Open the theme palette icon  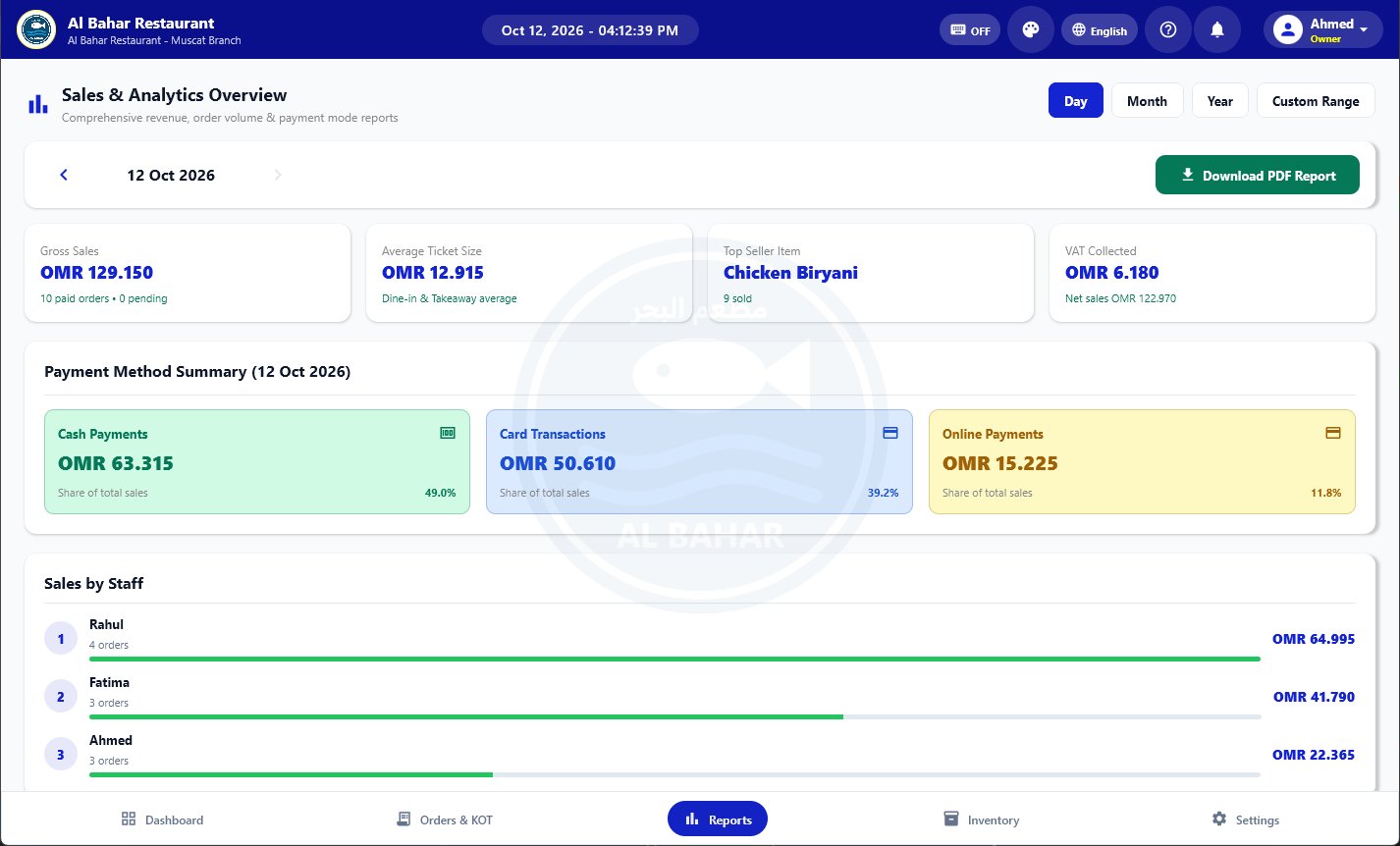tap(1031, 29)
